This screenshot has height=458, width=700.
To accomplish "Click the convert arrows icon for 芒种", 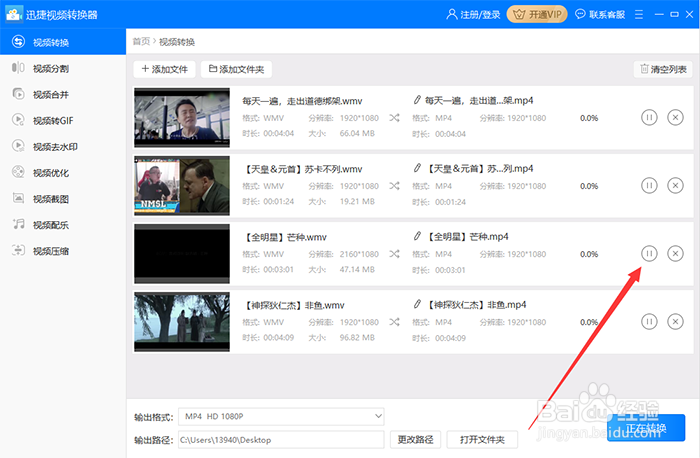I will [394, 254].
